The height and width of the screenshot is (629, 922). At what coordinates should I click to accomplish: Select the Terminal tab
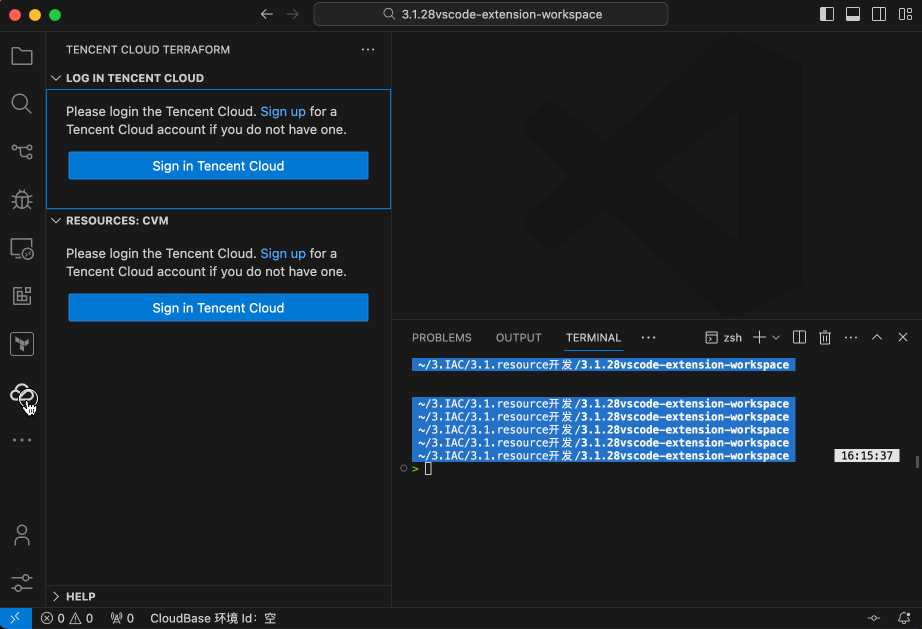(593, 337)
